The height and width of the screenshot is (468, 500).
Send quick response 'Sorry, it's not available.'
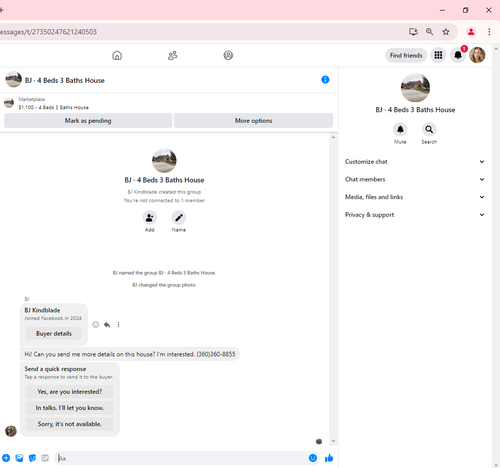coord(70,424)
